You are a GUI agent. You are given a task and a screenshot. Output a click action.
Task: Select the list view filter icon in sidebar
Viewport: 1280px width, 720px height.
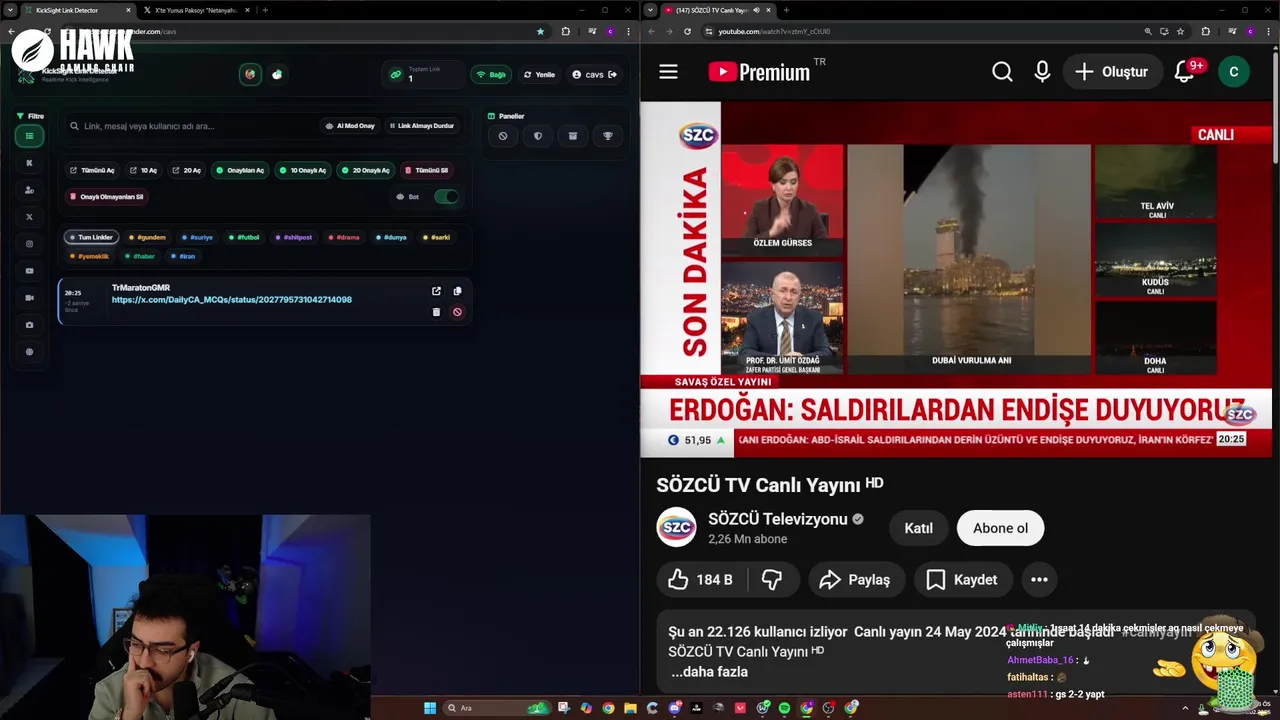point(29,136)
